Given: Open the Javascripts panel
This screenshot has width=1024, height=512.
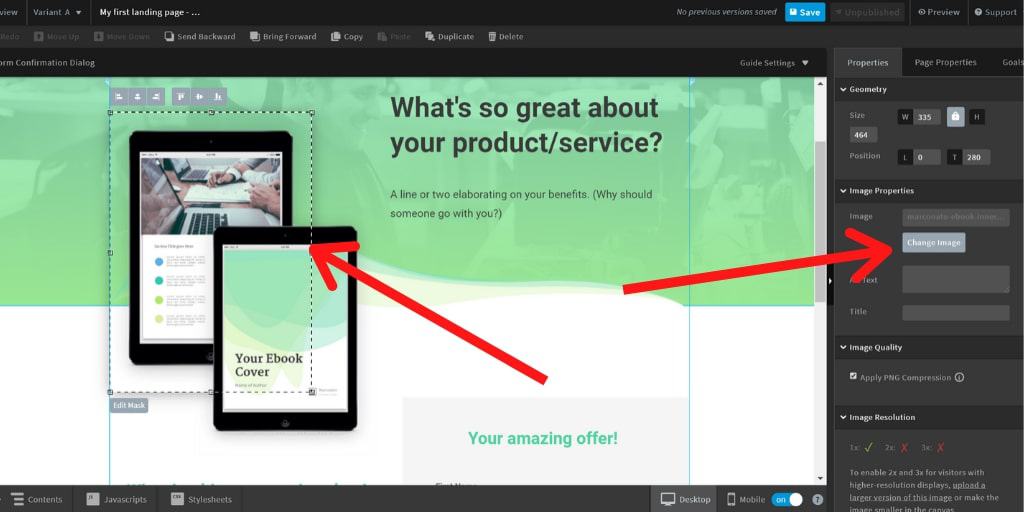Looking at the screenshot, I should coord(117,500).
